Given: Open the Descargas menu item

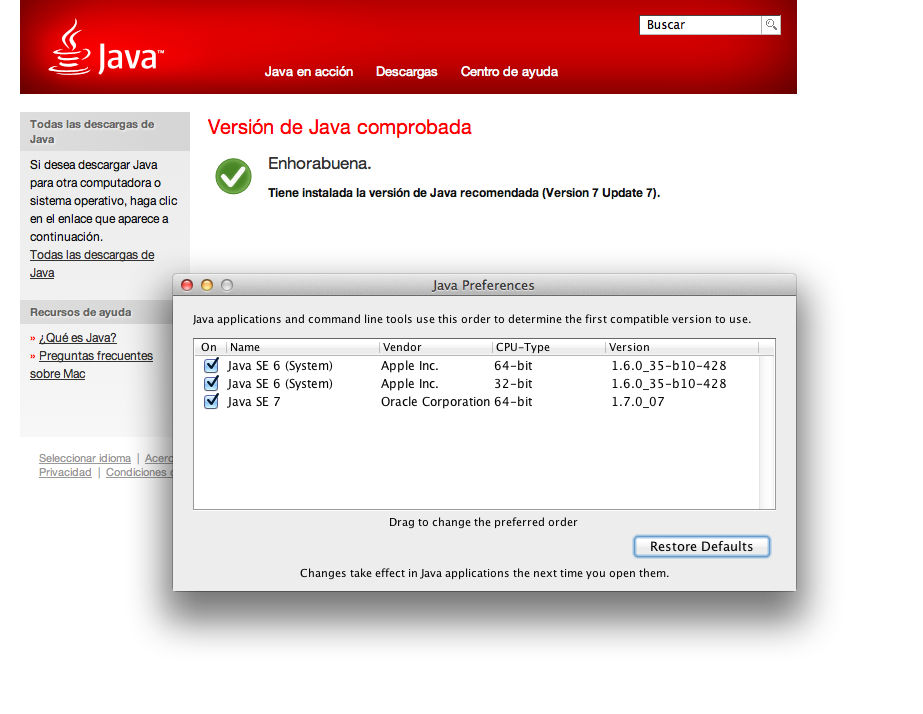Looking at the screenshot, I should (x=406, y=72).
